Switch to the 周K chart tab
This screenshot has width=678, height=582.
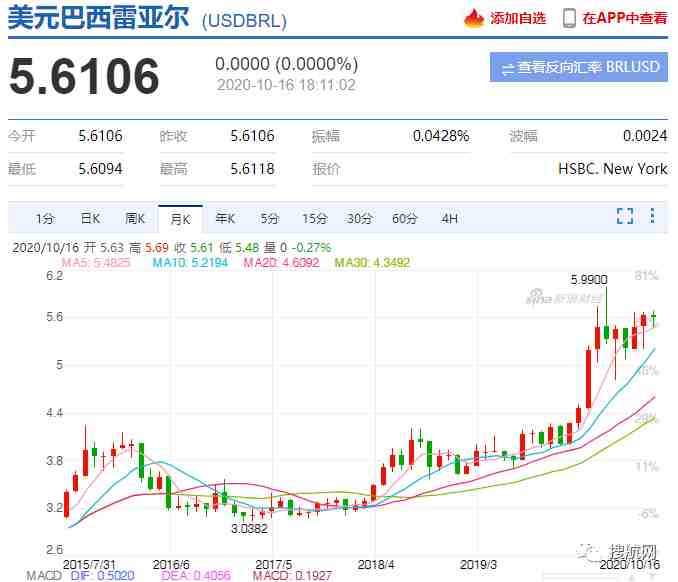click(x=135, y=219)
